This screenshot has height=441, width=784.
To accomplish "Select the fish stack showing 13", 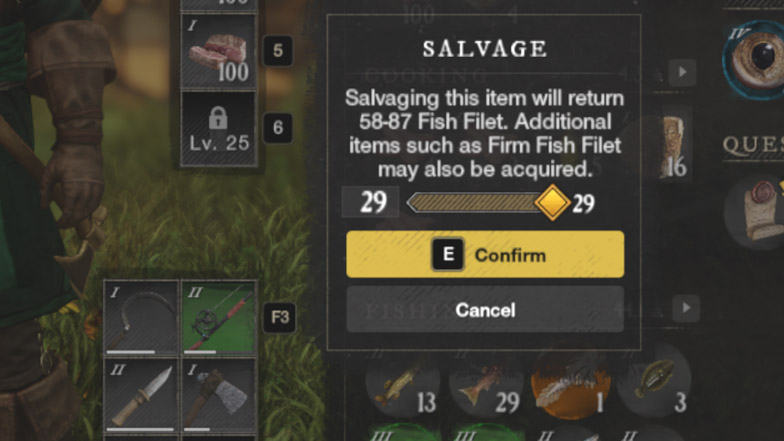I will pos(403,386).
